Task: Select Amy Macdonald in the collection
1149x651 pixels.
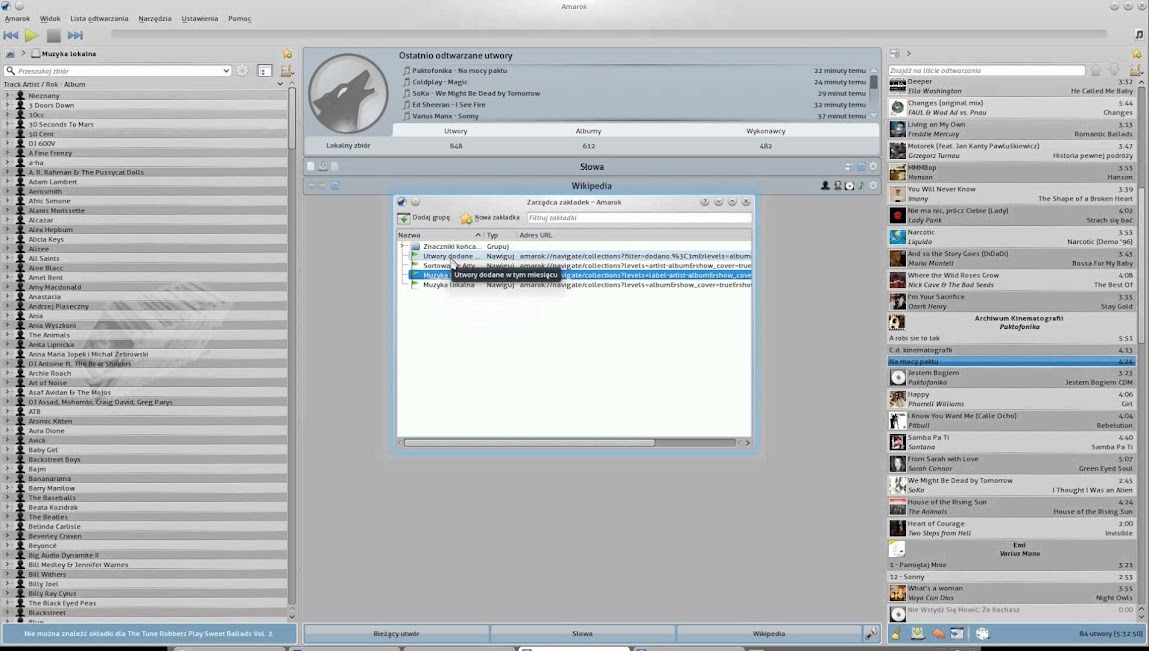Action: point(55,287)
